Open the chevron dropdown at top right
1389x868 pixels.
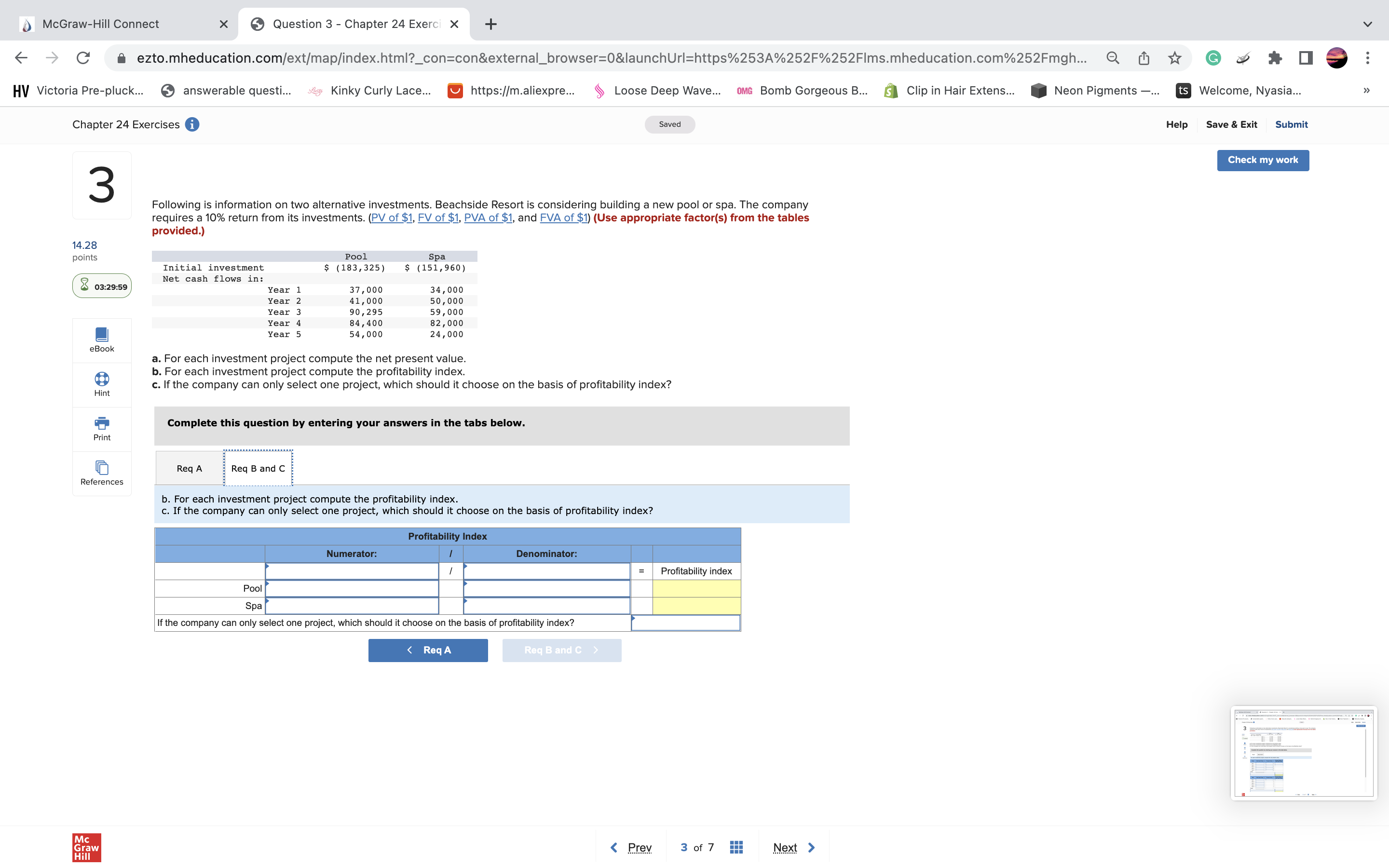1368,24
